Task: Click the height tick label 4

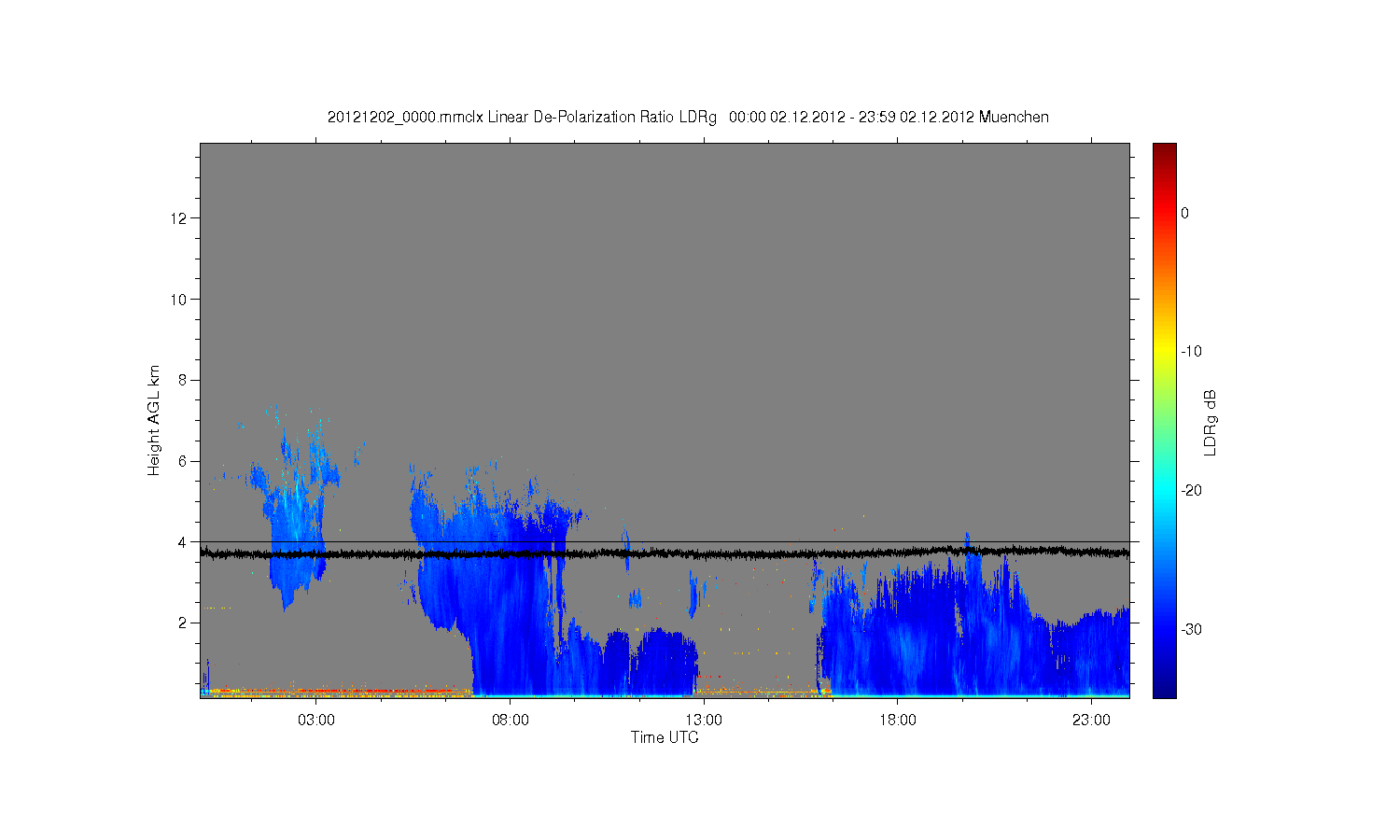Action: coord(183,541)
